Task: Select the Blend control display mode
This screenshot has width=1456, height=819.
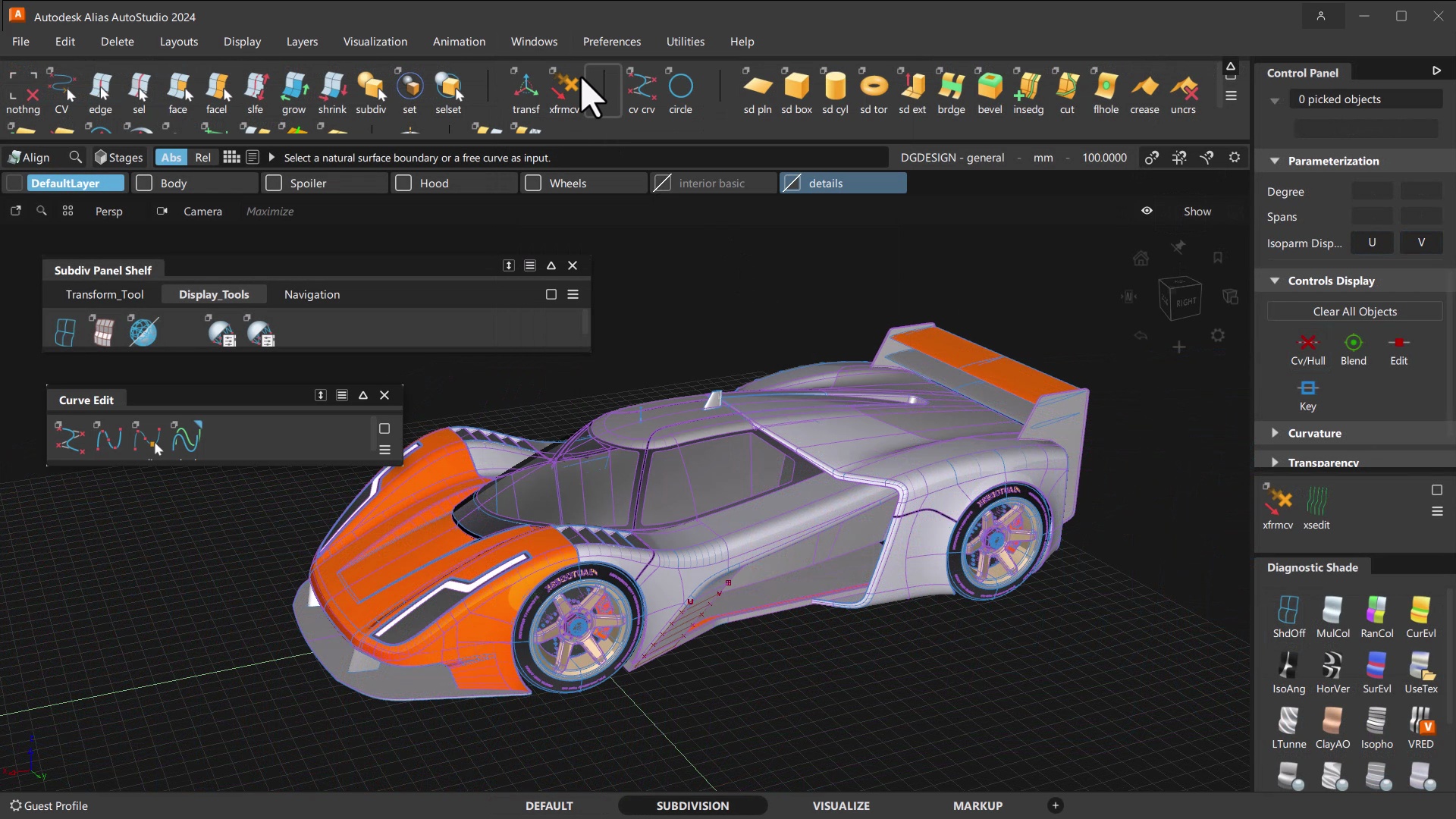Action: [1354, 349]
